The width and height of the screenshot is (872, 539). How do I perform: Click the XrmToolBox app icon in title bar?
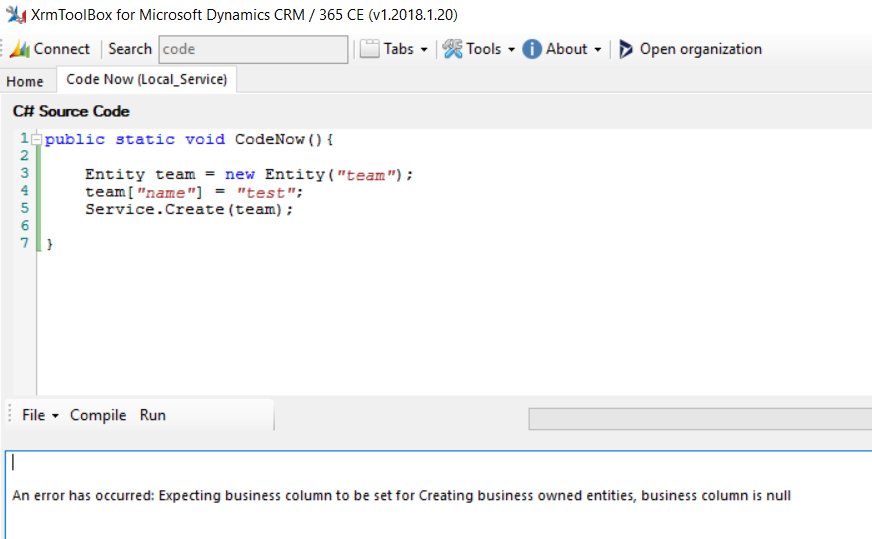[16, 14]
